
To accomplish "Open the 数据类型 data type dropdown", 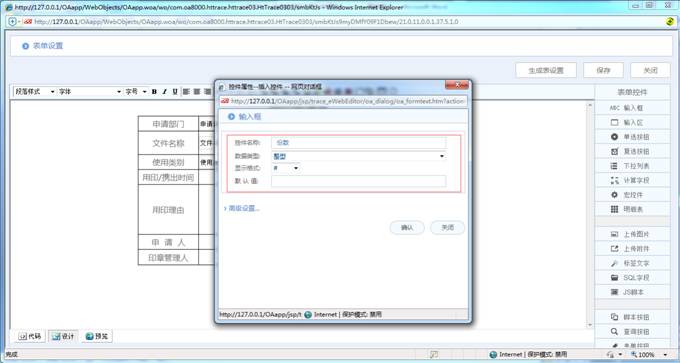I will coord(358,156).
